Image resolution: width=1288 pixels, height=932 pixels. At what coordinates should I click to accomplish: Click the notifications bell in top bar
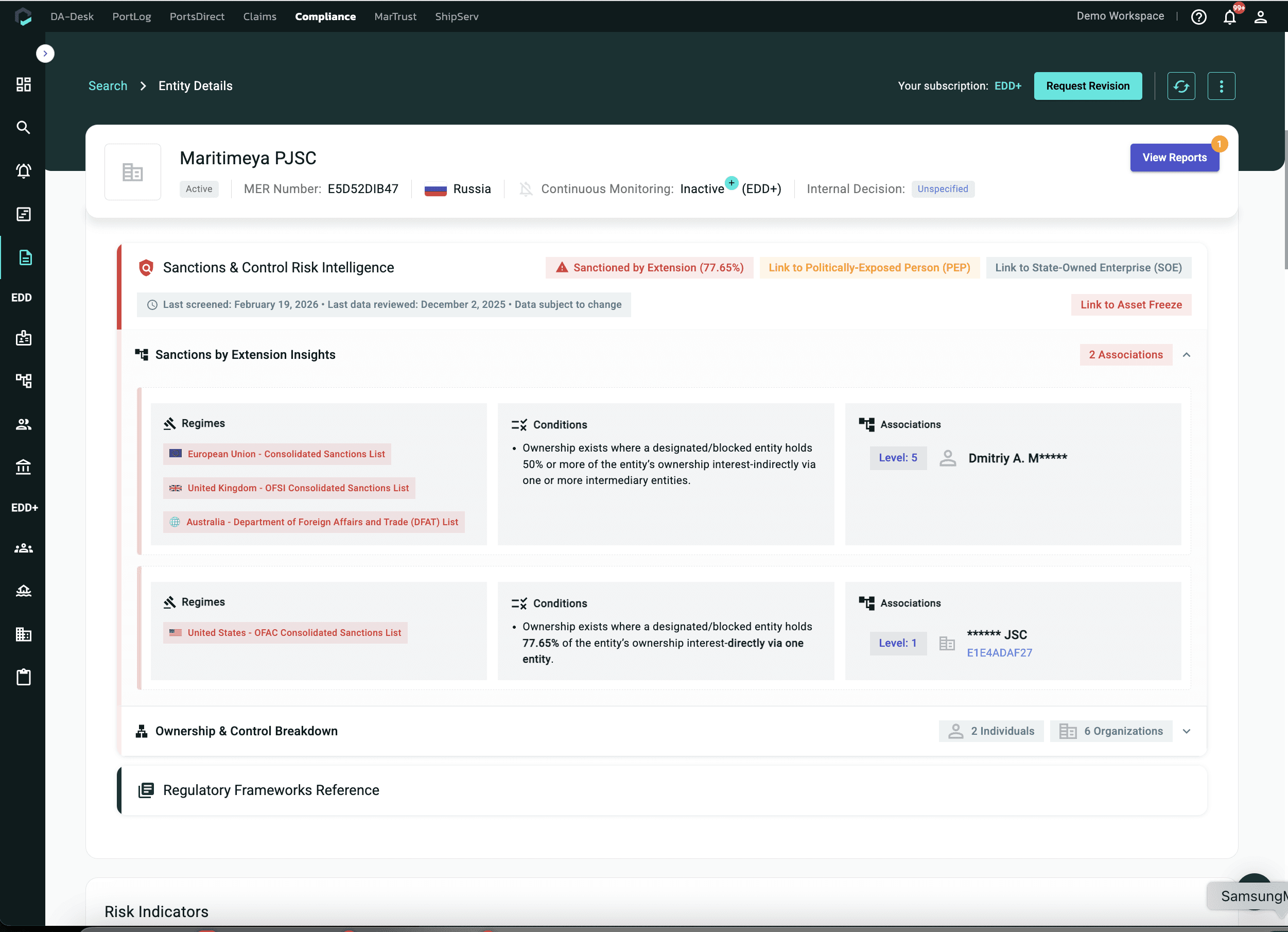click(1229, 17)
